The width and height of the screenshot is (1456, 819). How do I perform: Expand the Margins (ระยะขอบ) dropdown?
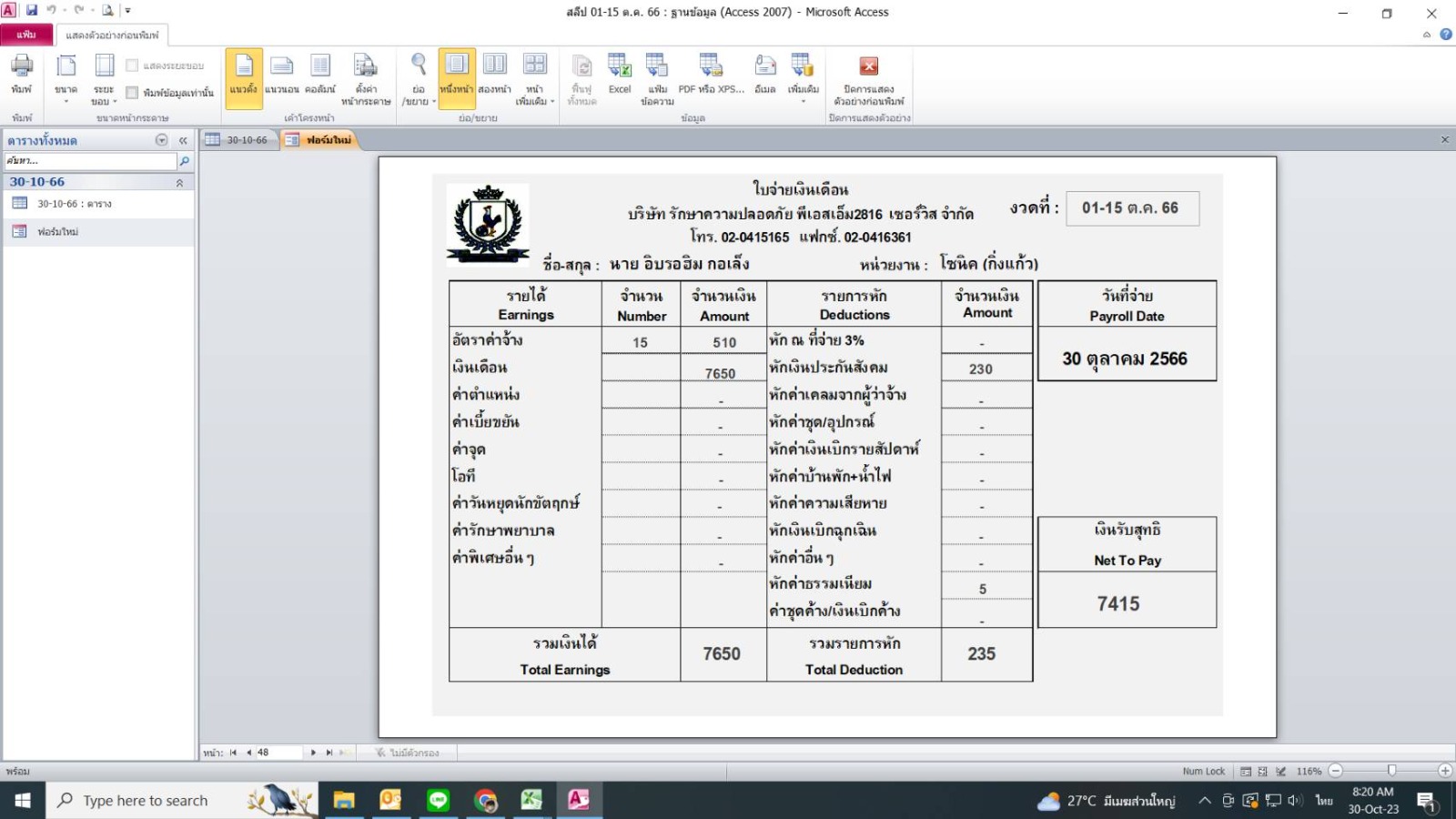tap(104, 77)
